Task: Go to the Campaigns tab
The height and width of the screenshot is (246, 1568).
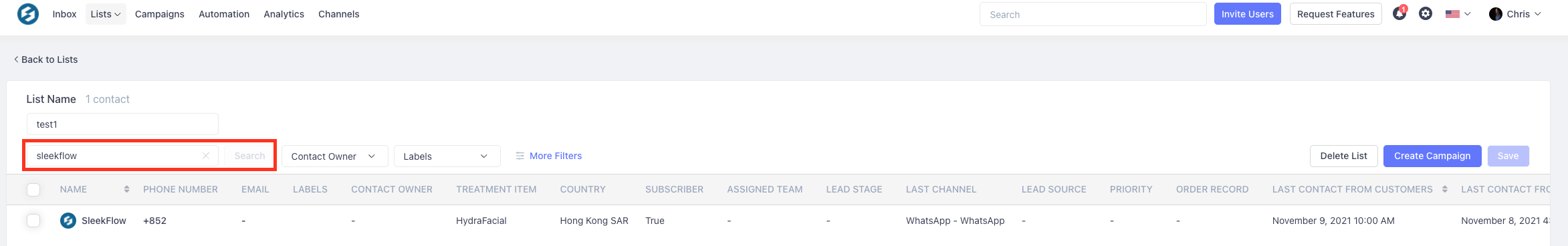Action: click(160, 14)
